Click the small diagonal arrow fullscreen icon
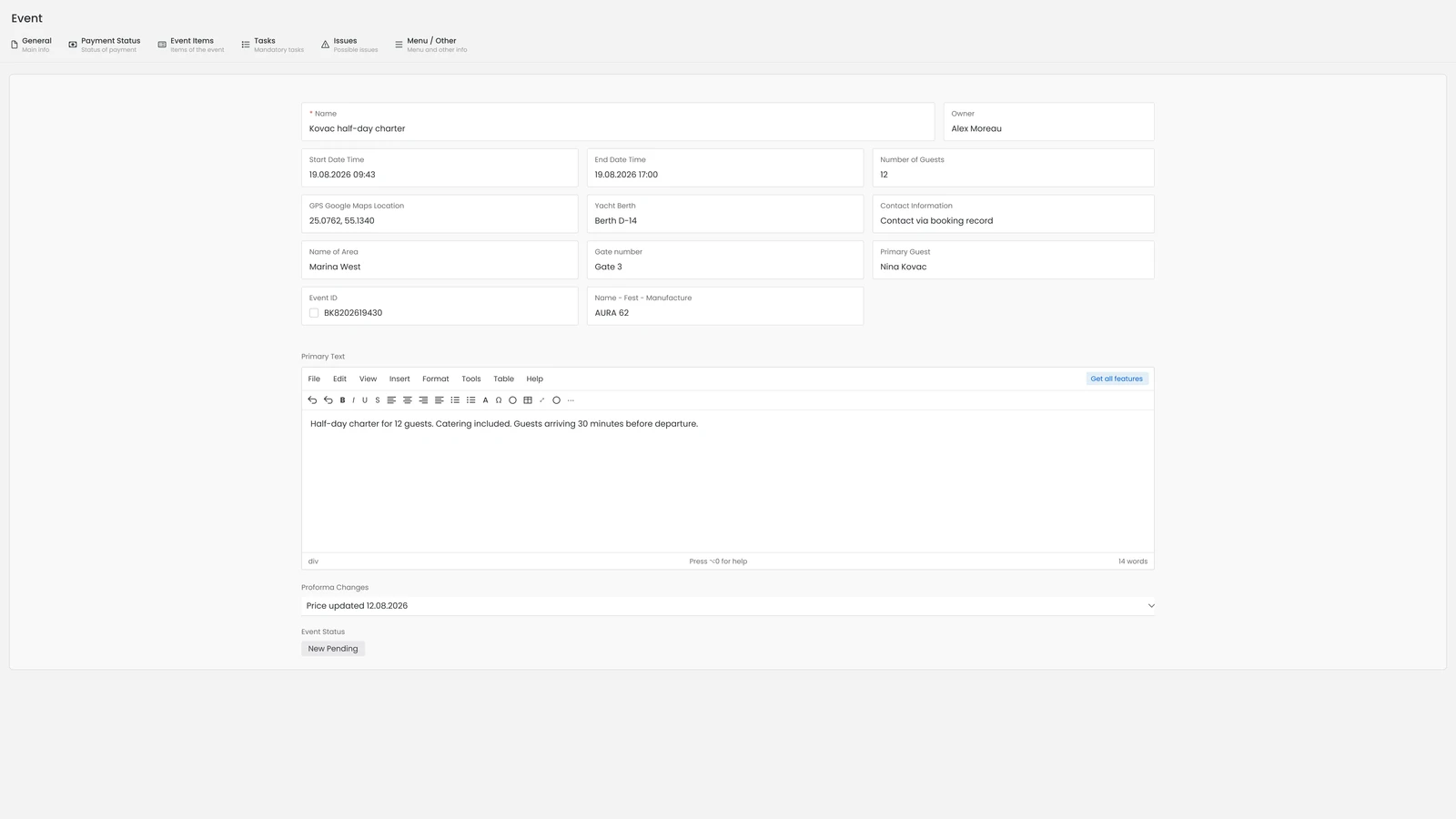1456x819 pixels. (x=542, y=400)
